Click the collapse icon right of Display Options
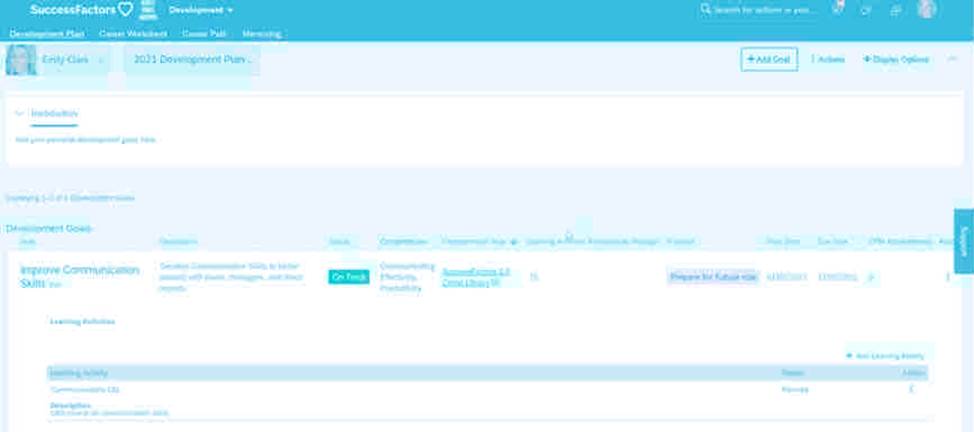This screenshot has height=432, width=974. tap(952, 59)
